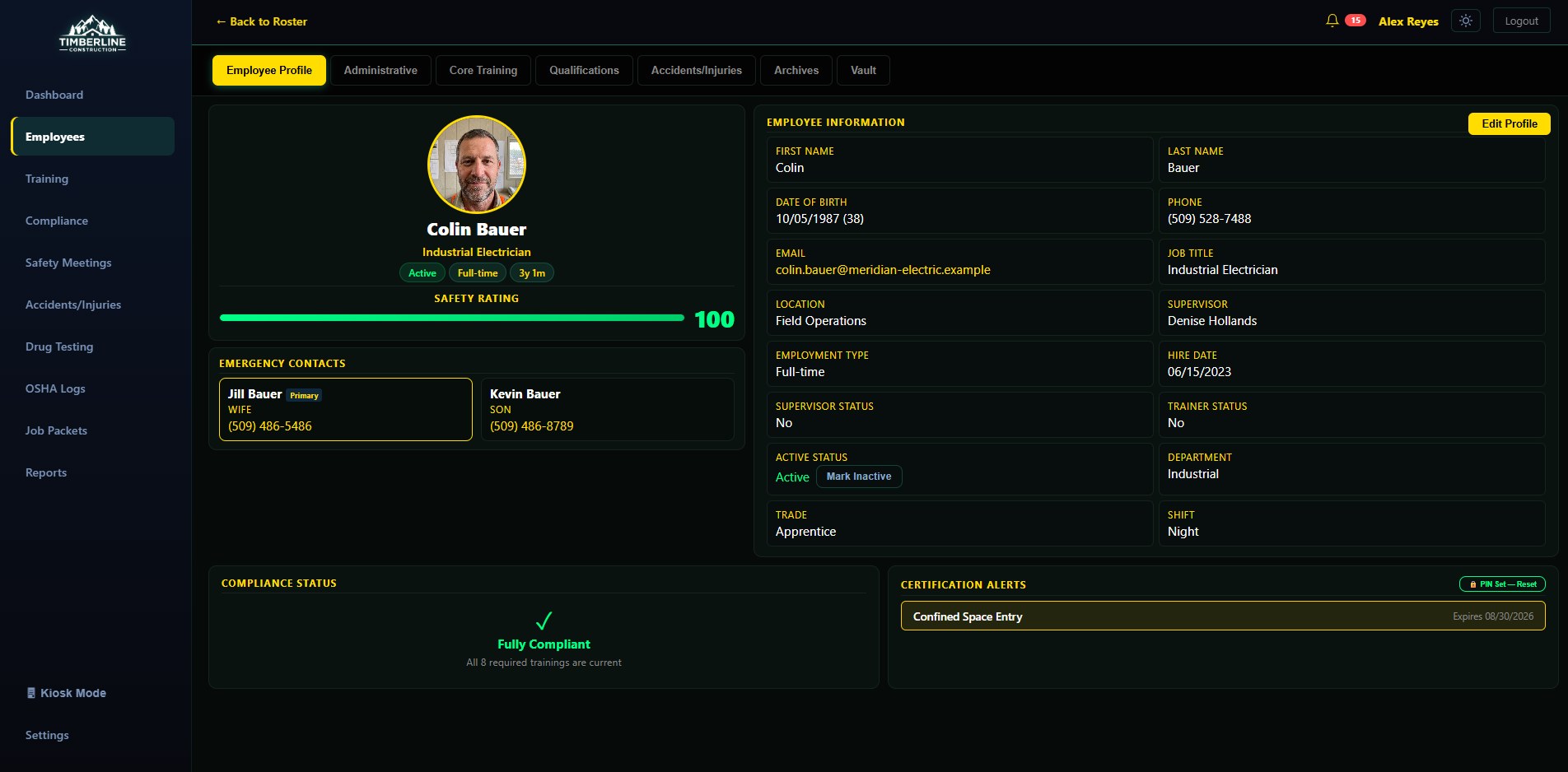Click the date of birth 10/05/1987 (38)
Screen dimensions: 1568x772
[819, 219]
